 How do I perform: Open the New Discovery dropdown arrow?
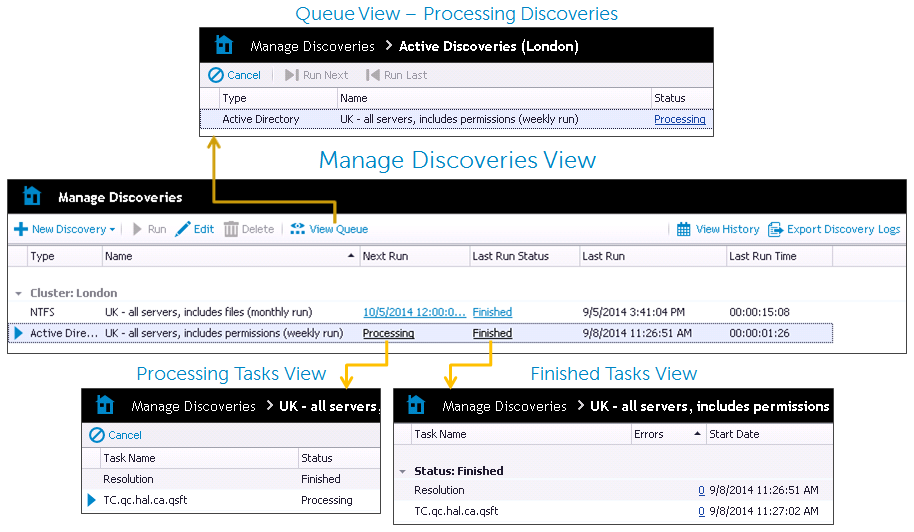(x=113, y=230)
